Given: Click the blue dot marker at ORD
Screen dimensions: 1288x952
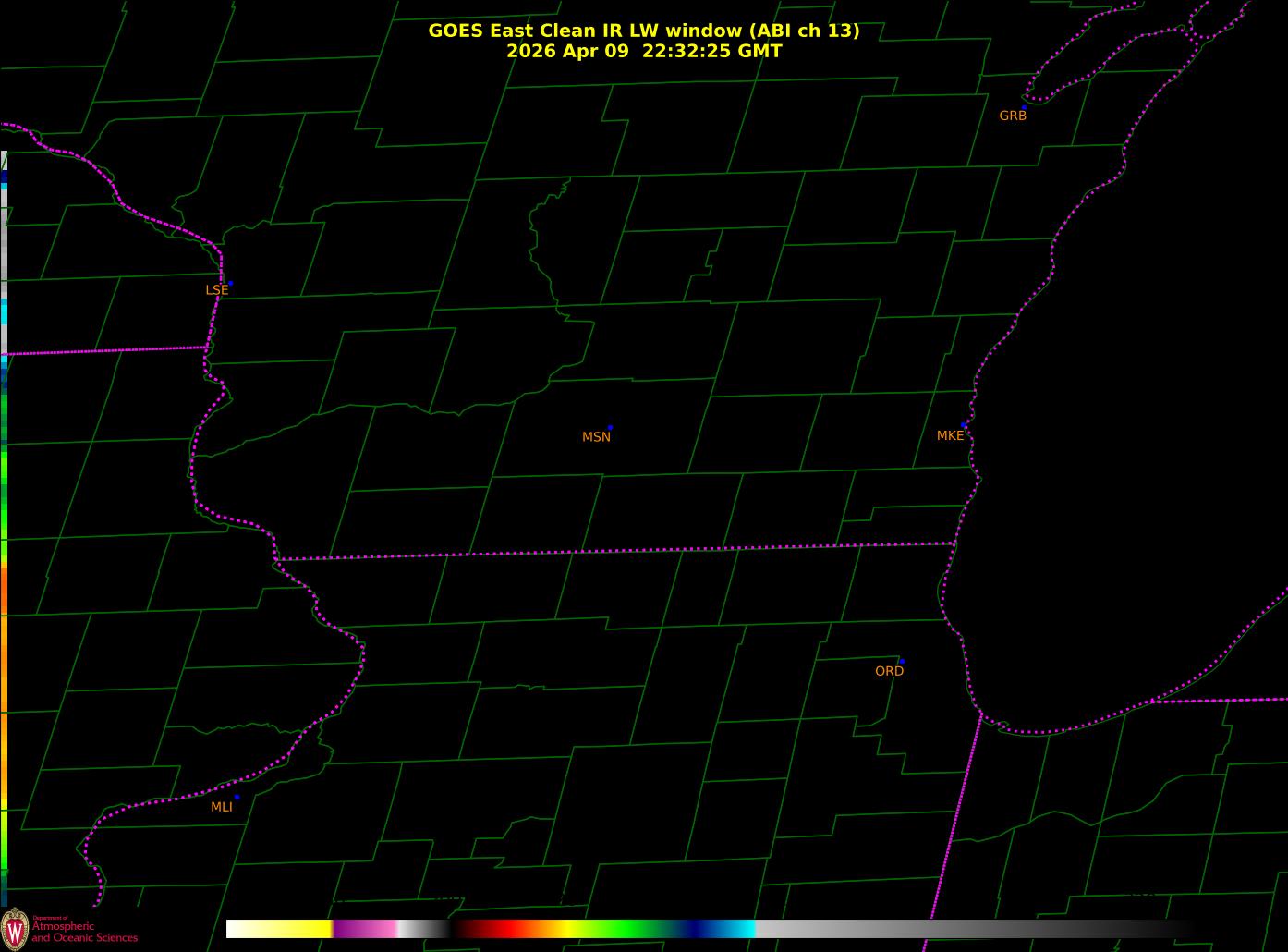Looking at the screenshot, I should tap(902, 662).
